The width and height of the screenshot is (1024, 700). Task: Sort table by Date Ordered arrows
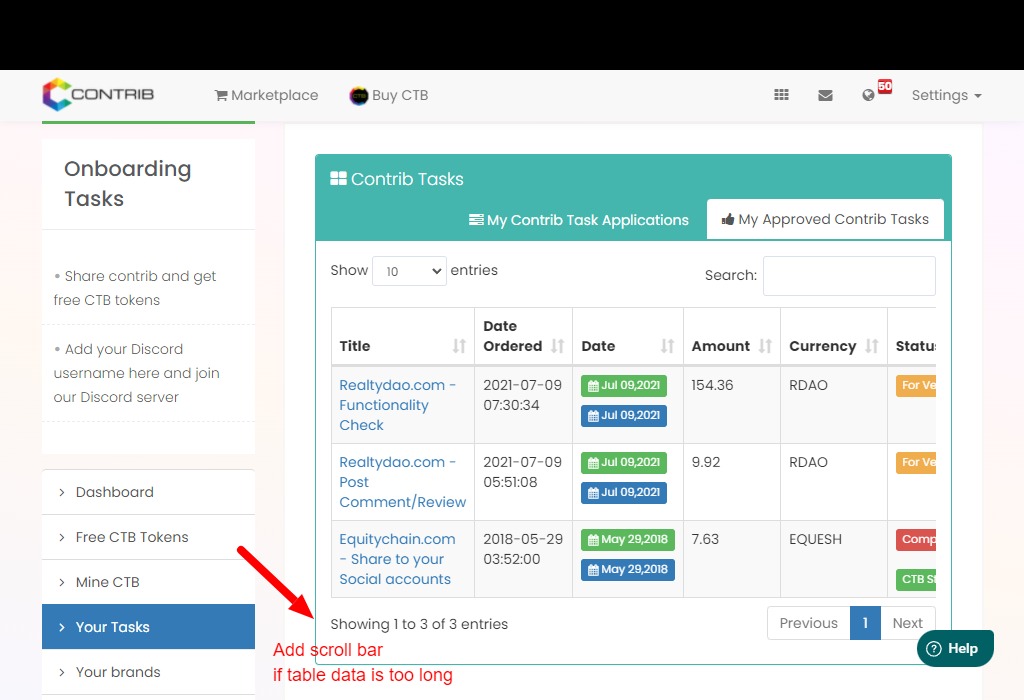point(557,345)
